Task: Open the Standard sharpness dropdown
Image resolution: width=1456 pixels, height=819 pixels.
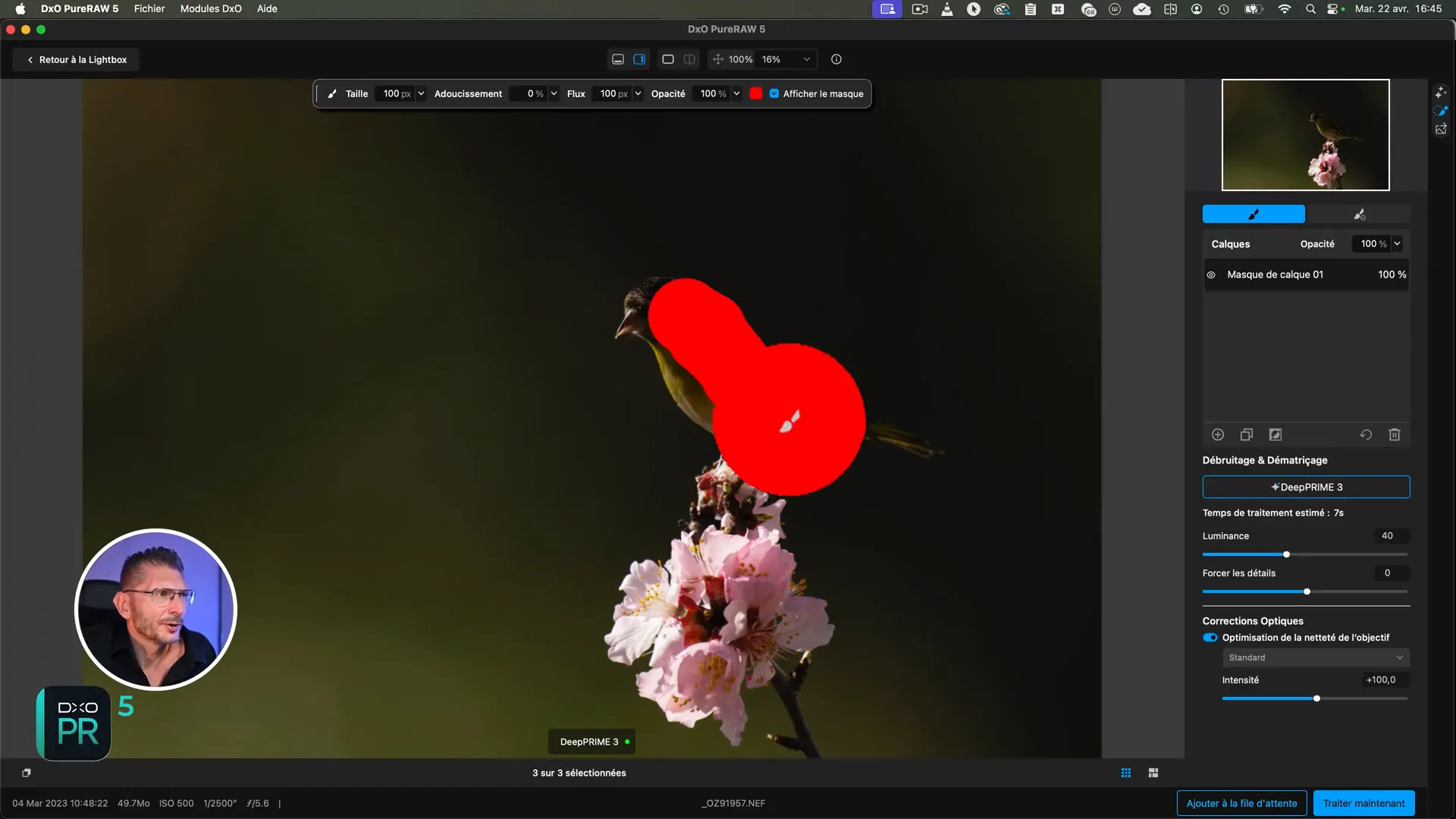Action: tap(1316, 657)
